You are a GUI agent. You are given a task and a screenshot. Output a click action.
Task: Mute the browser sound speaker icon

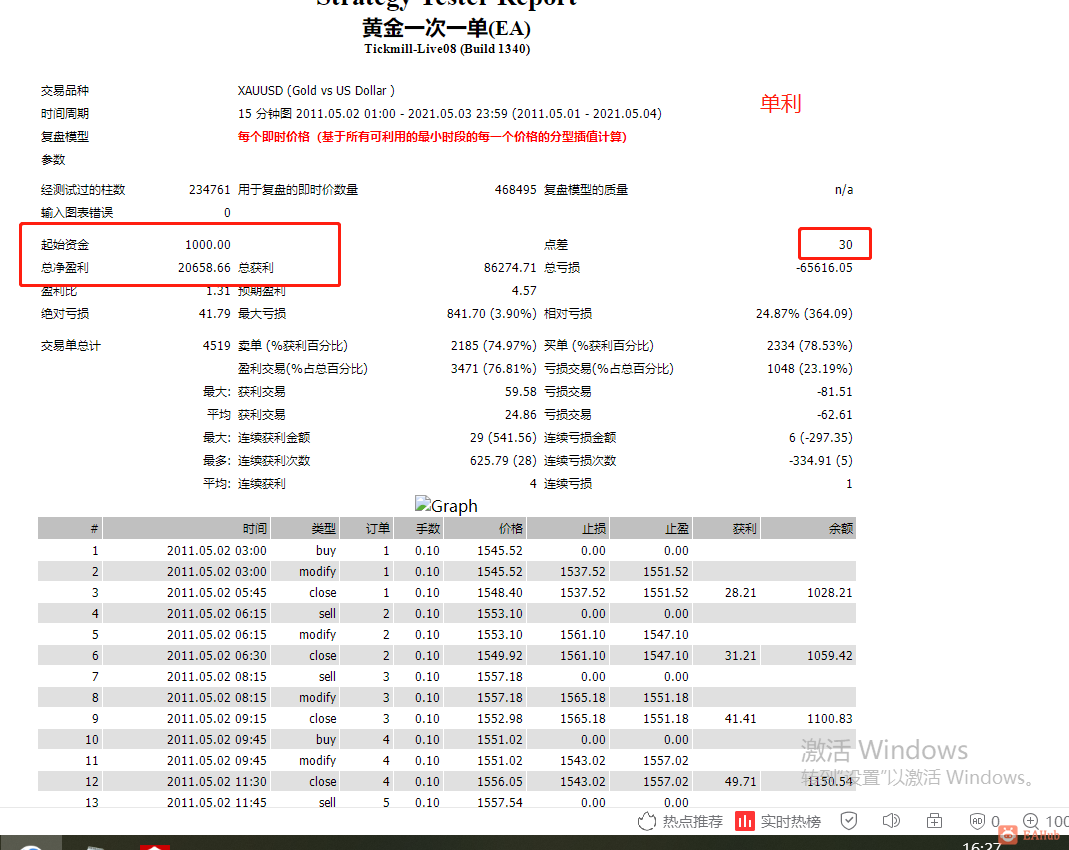[891, 821]
